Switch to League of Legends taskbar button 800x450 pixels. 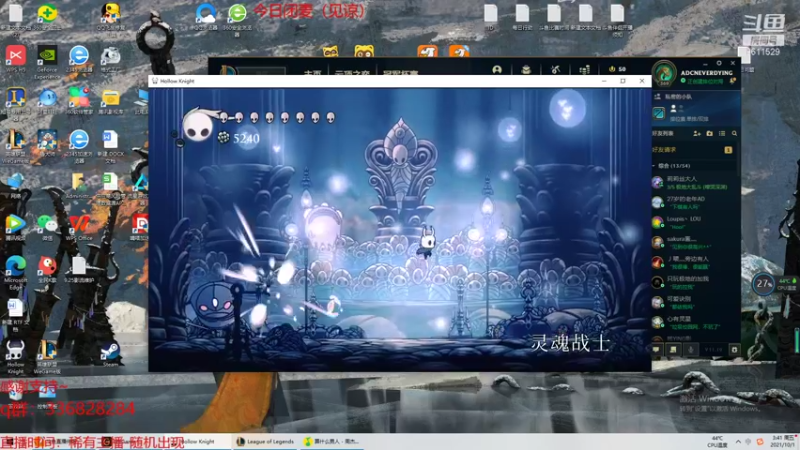[x=265, y=441]
